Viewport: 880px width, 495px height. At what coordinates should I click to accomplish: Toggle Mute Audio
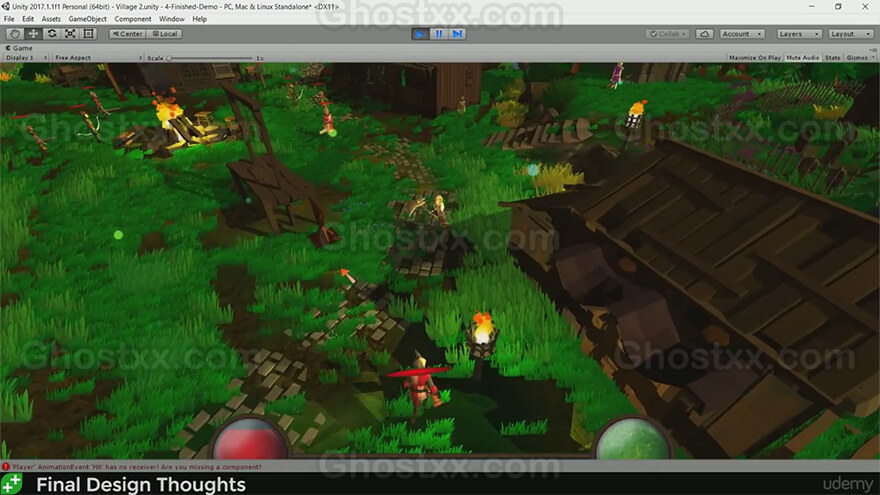point(803,58)
